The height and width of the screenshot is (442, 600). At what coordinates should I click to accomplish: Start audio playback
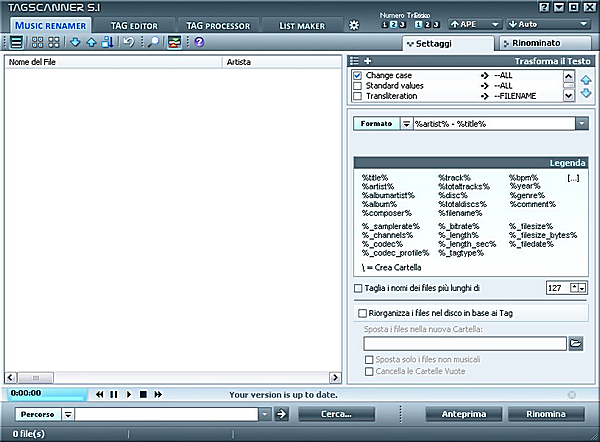[x=129, y=394]
